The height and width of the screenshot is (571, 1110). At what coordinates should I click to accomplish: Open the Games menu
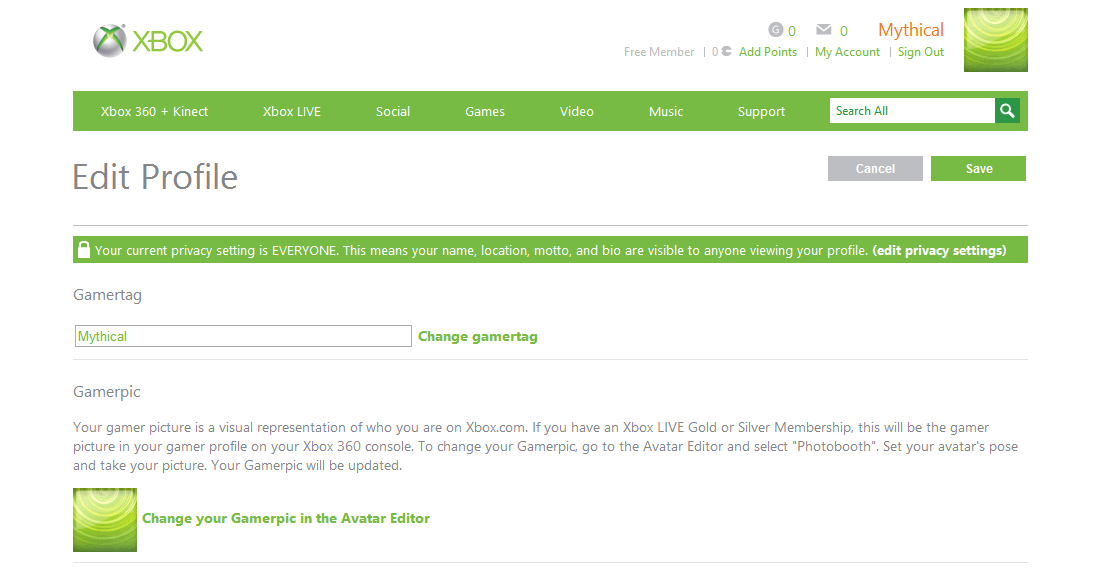tap(485, 111)
